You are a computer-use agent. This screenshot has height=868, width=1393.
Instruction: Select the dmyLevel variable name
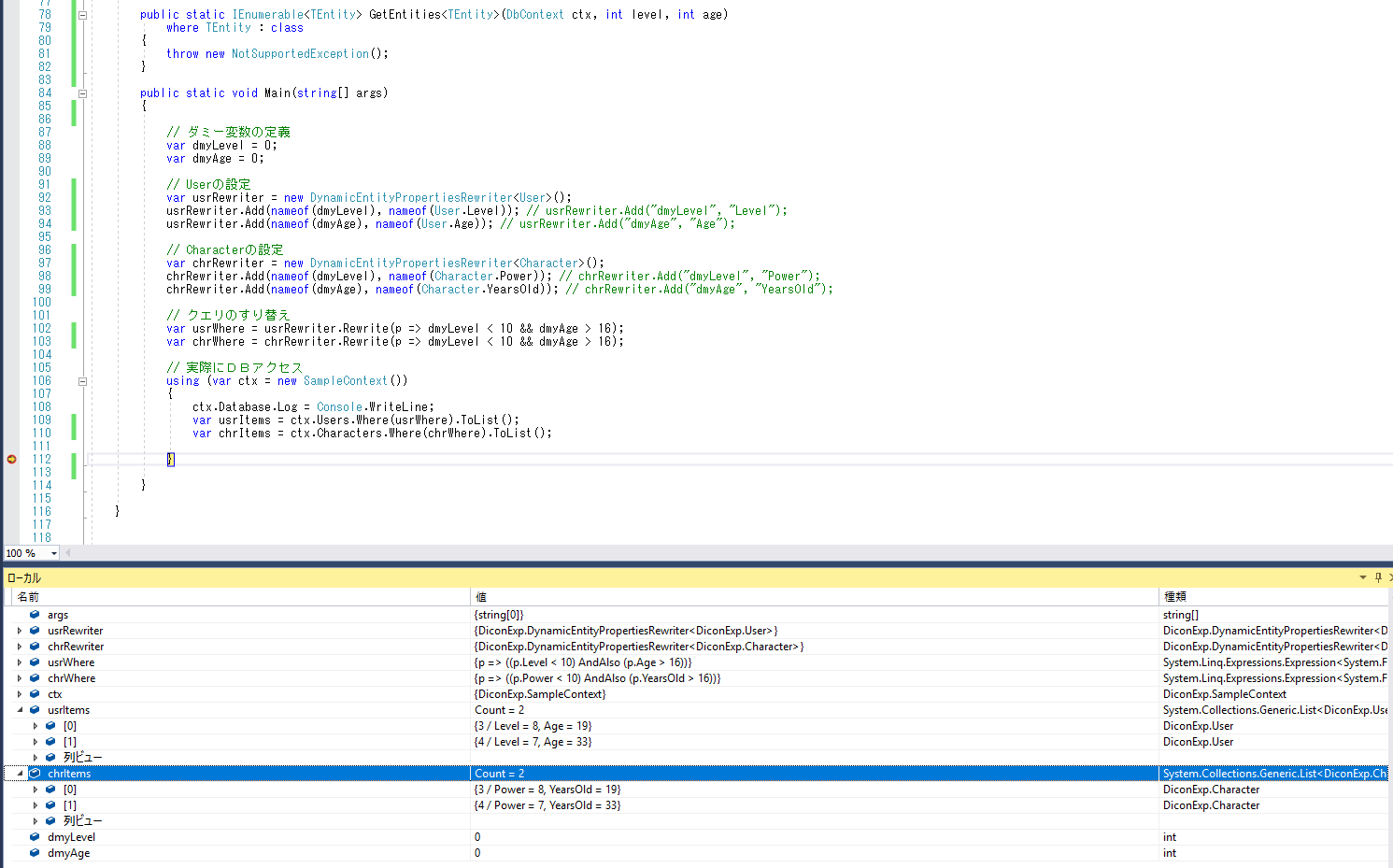tap(71, 837)
